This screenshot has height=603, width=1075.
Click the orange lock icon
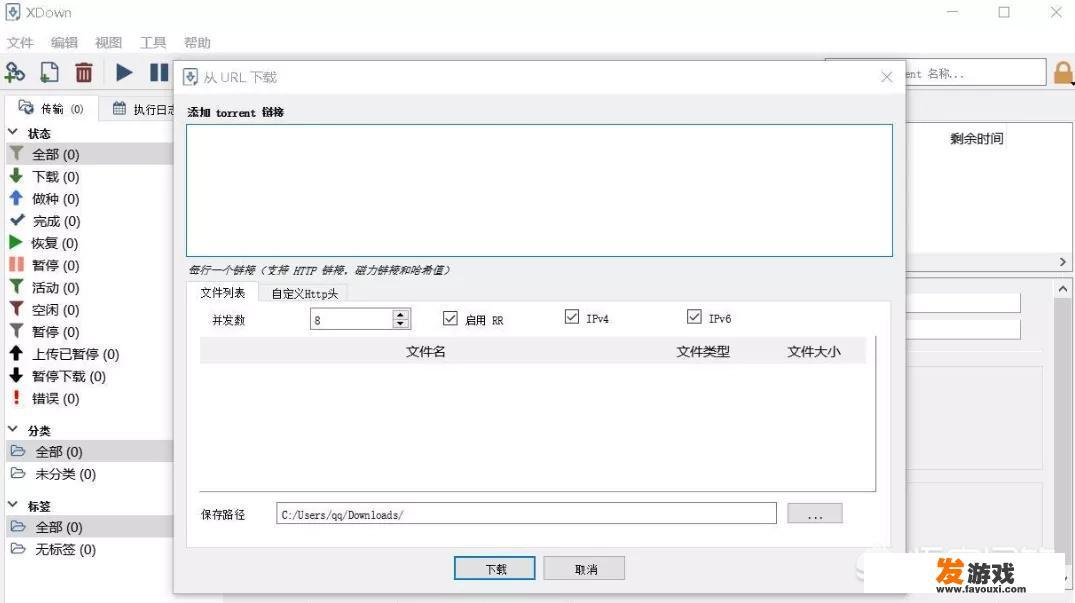(x=1063, y=73)
